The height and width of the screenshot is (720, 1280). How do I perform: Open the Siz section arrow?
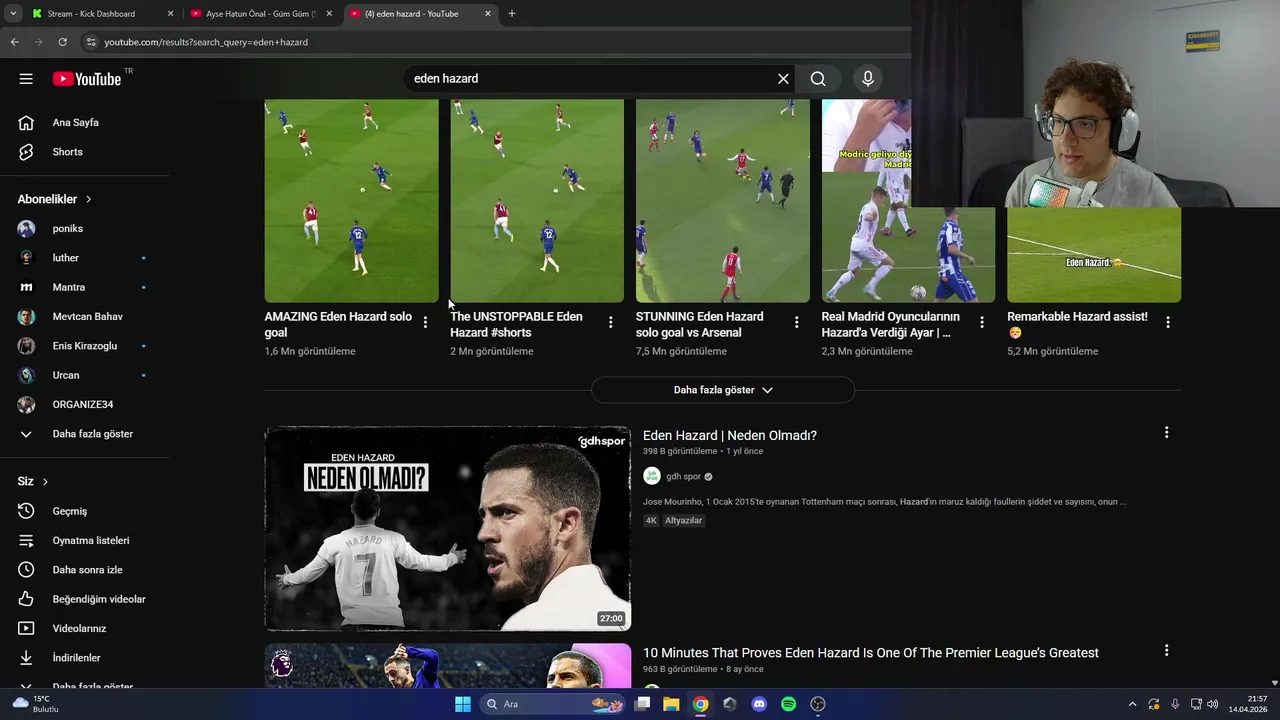coord(45,481)
